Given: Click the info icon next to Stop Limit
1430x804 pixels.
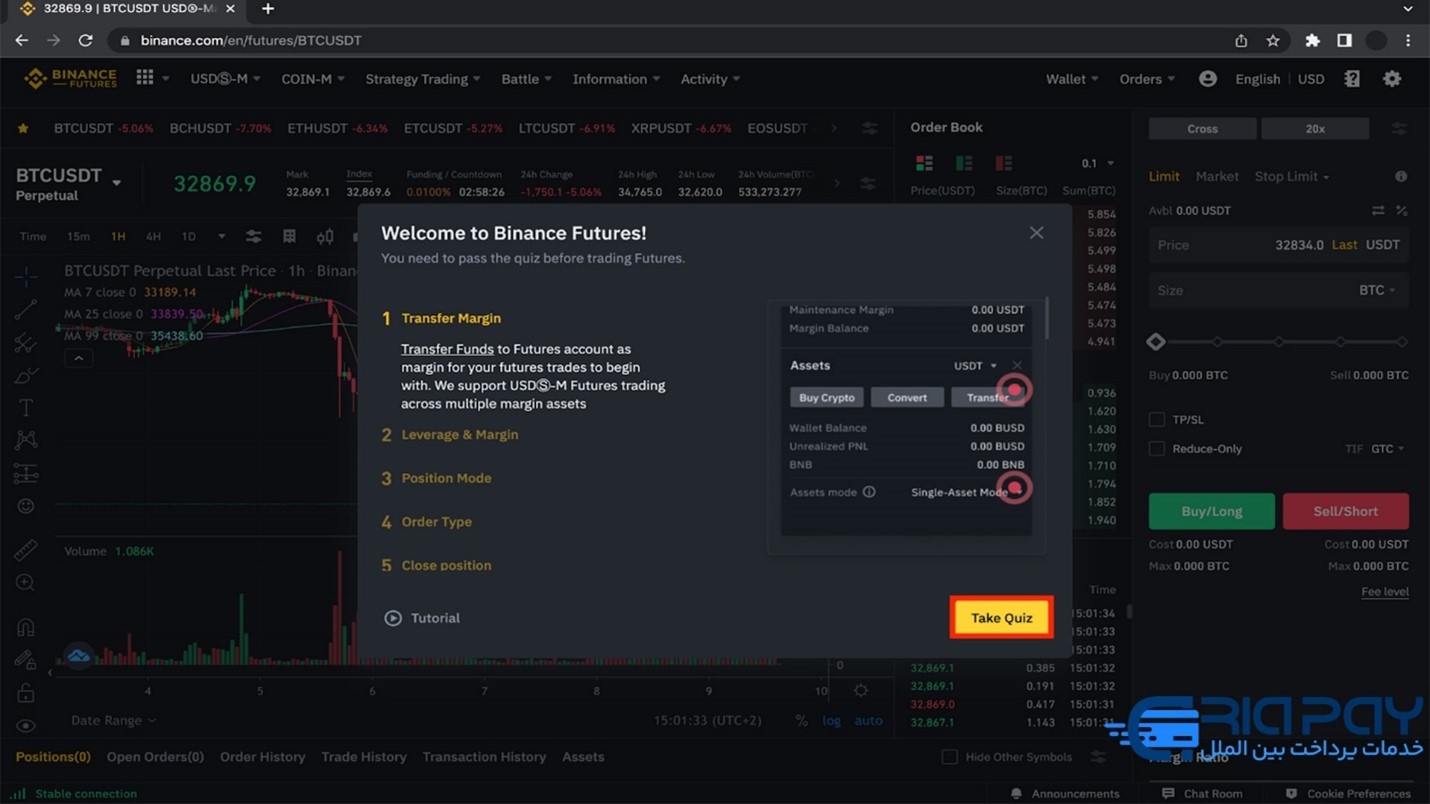Looking at the screenshot, I should [1401, 176].
